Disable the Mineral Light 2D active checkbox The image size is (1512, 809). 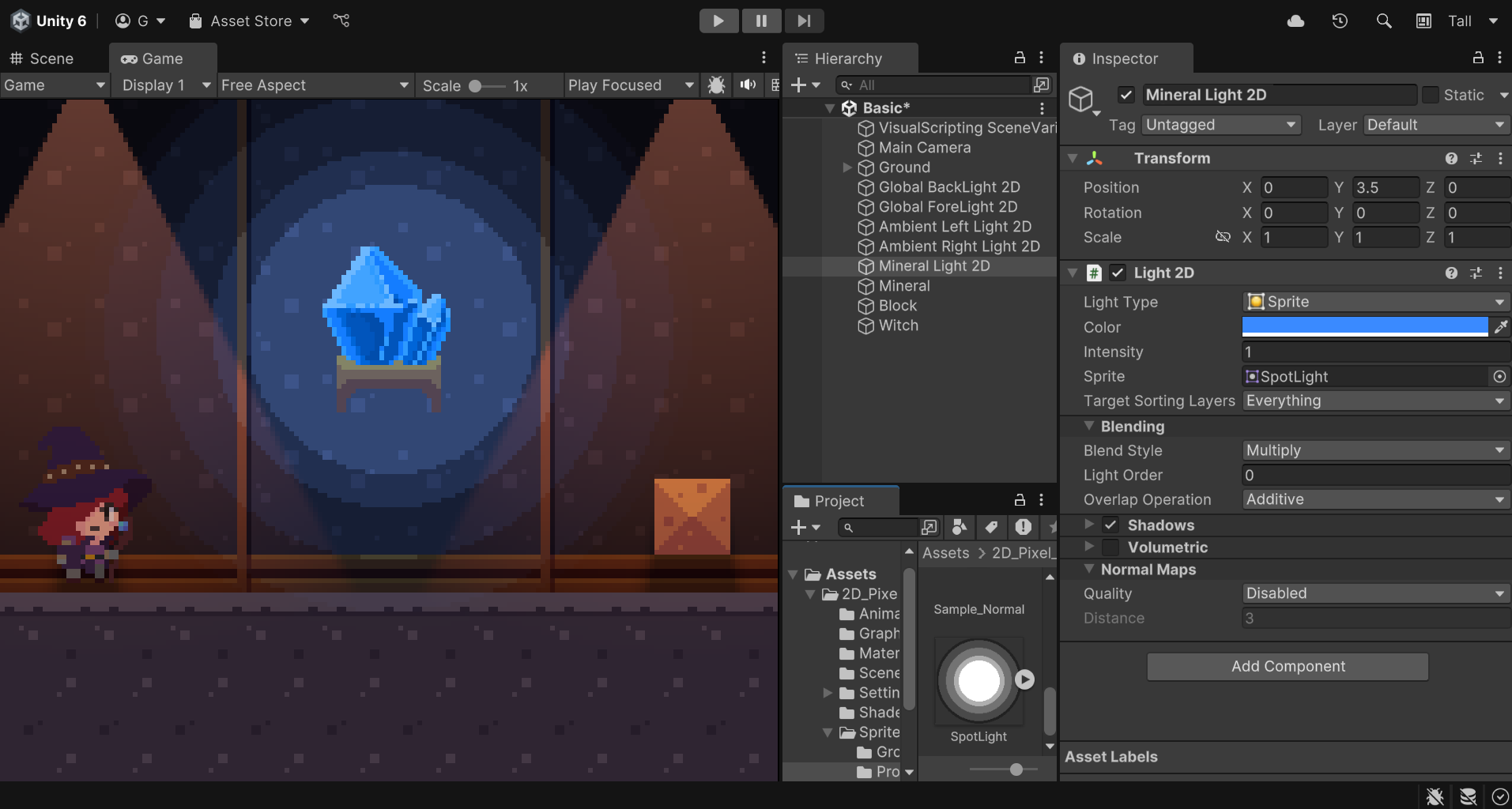1126,95
